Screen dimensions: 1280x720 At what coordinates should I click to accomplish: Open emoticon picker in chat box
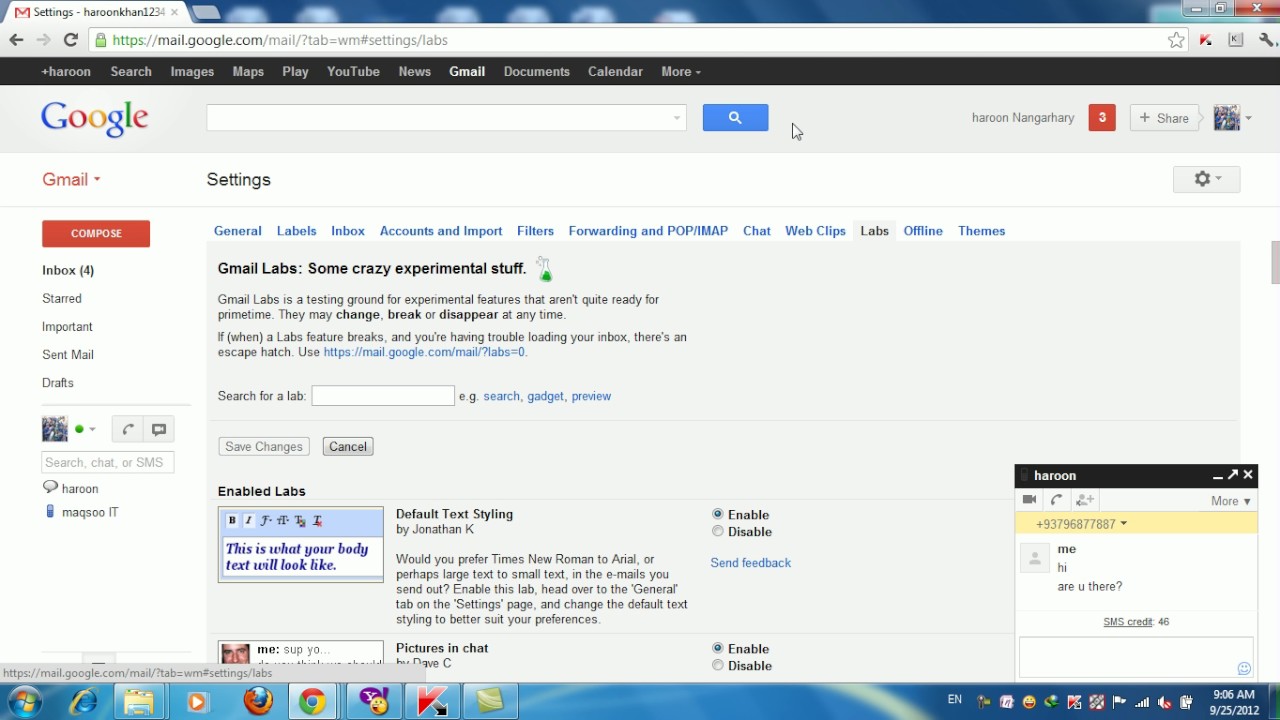(1244, 668)
